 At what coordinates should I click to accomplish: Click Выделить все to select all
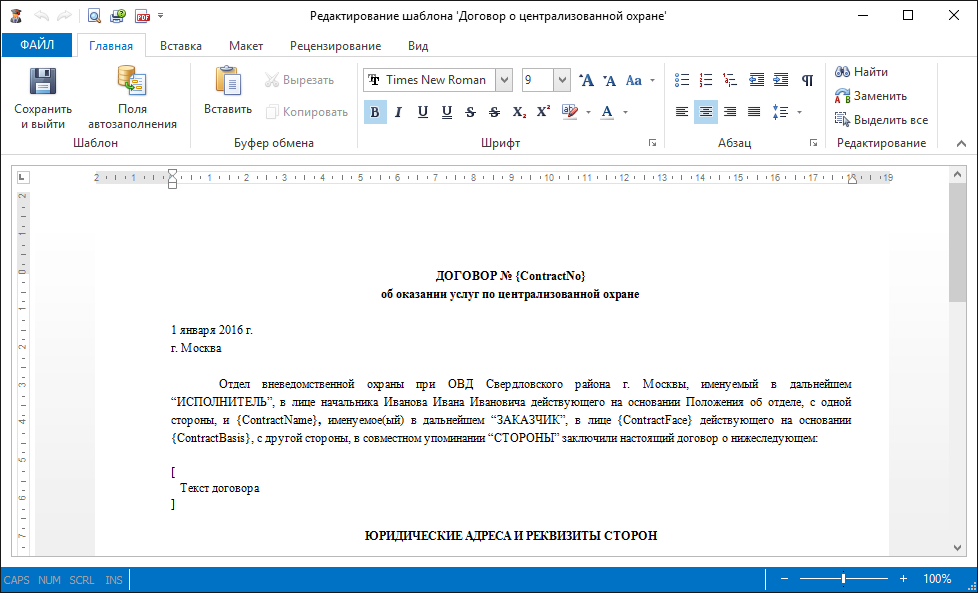881,120
